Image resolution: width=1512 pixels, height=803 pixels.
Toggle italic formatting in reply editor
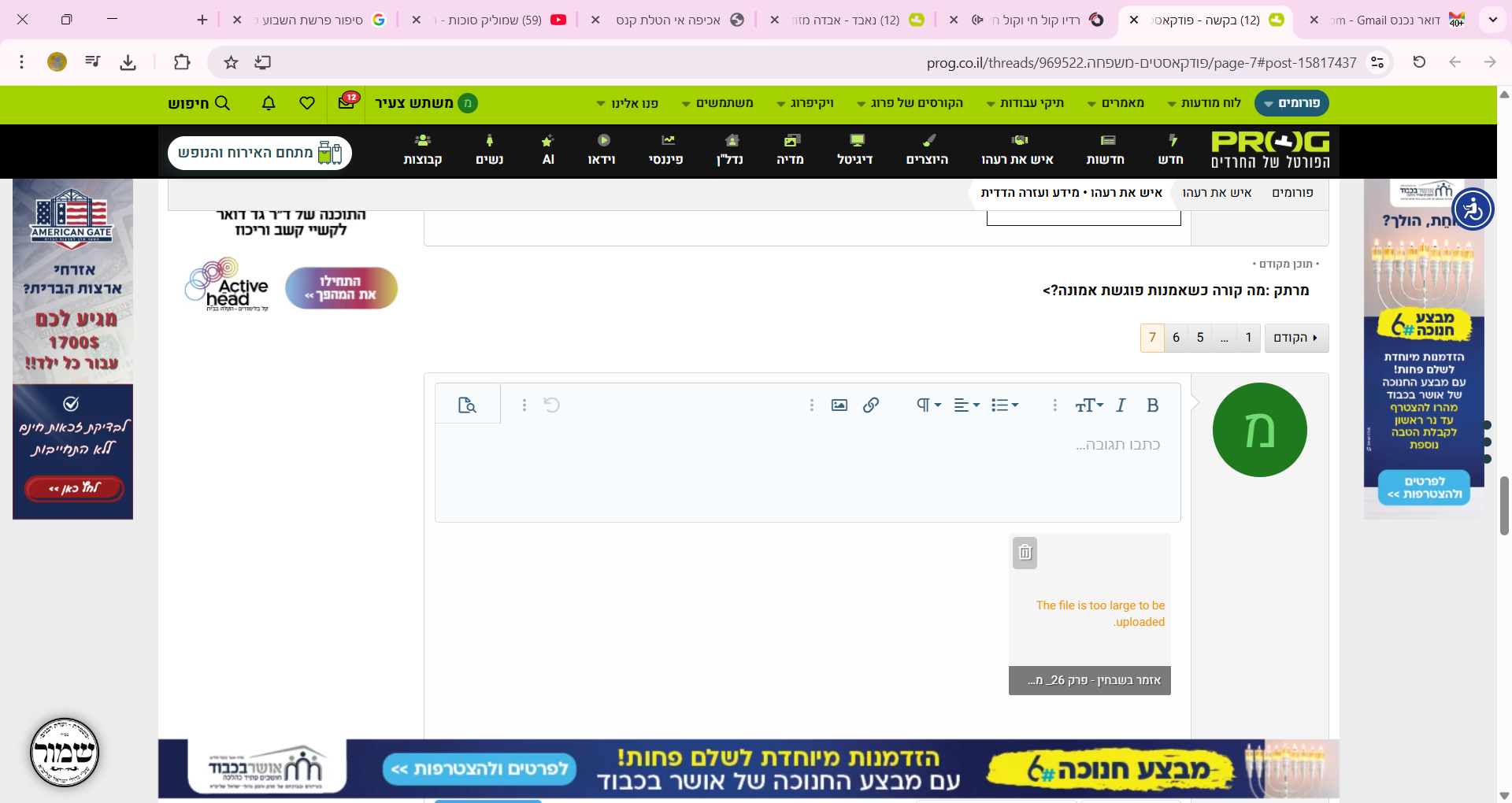click(1121, 405)
